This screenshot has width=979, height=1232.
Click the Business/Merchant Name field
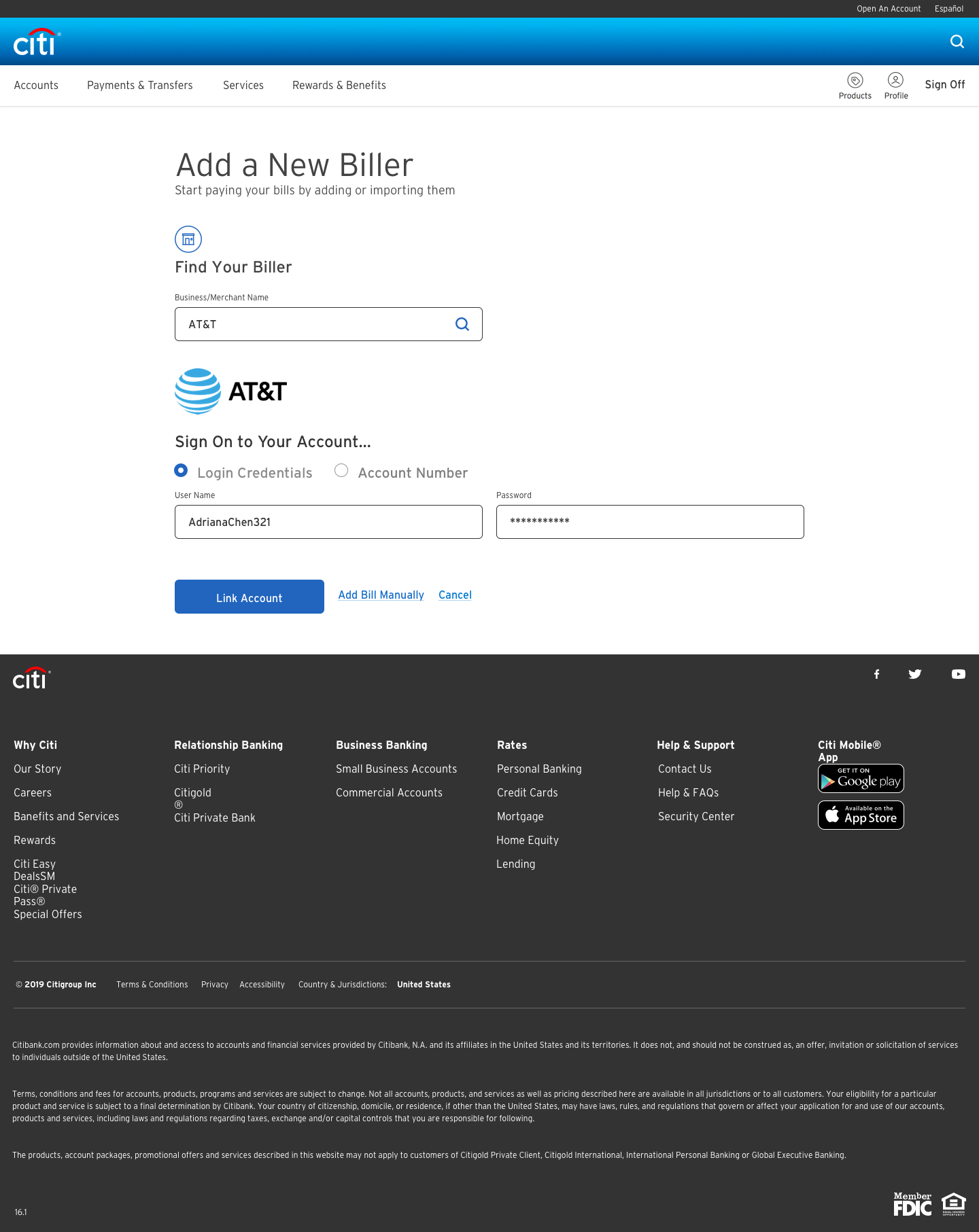[x=328, y=324]
